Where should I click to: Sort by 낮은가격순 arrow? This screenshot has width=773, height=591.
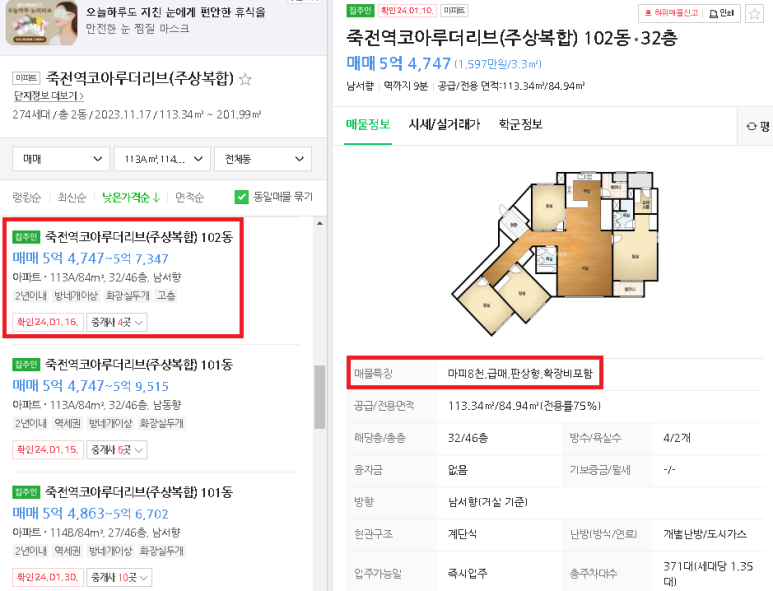point(156,198)
